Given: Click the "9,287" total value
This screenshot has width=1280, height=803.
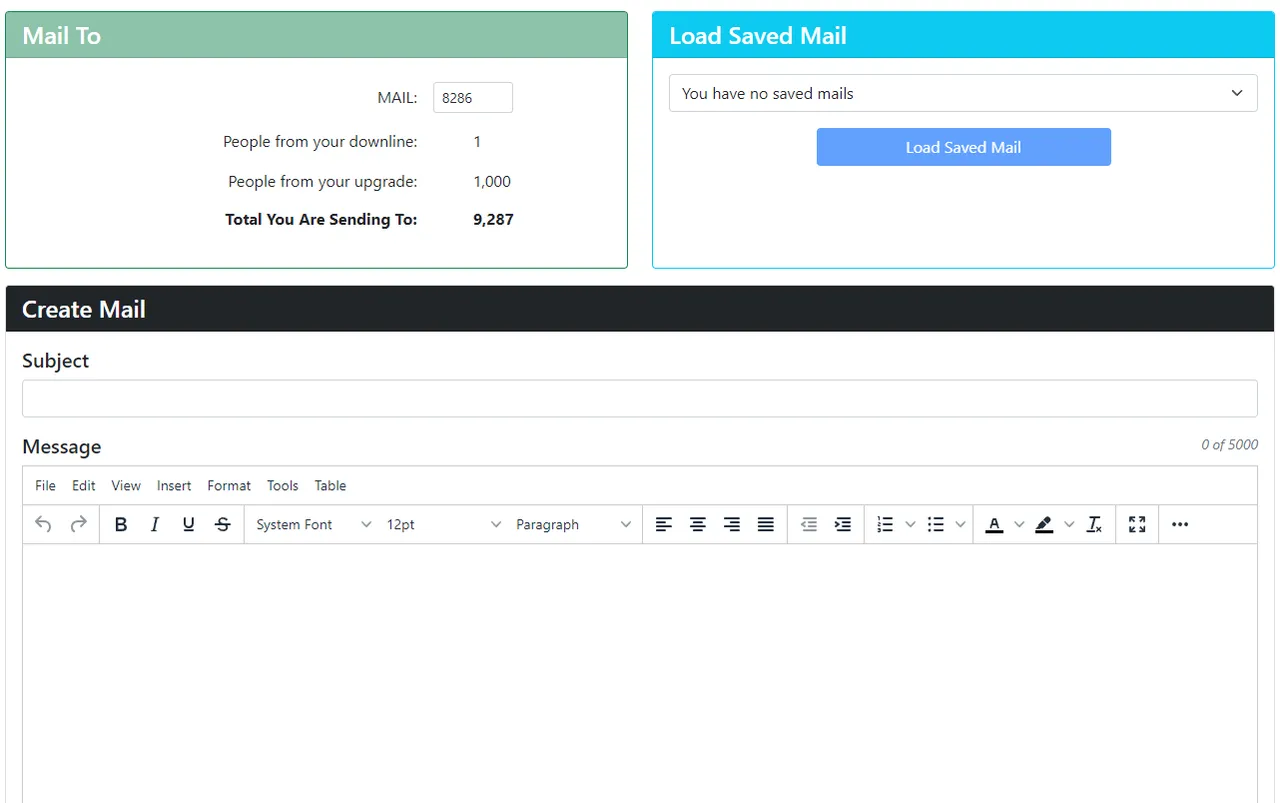Looking at the screenshot, I should pos(493,219).
